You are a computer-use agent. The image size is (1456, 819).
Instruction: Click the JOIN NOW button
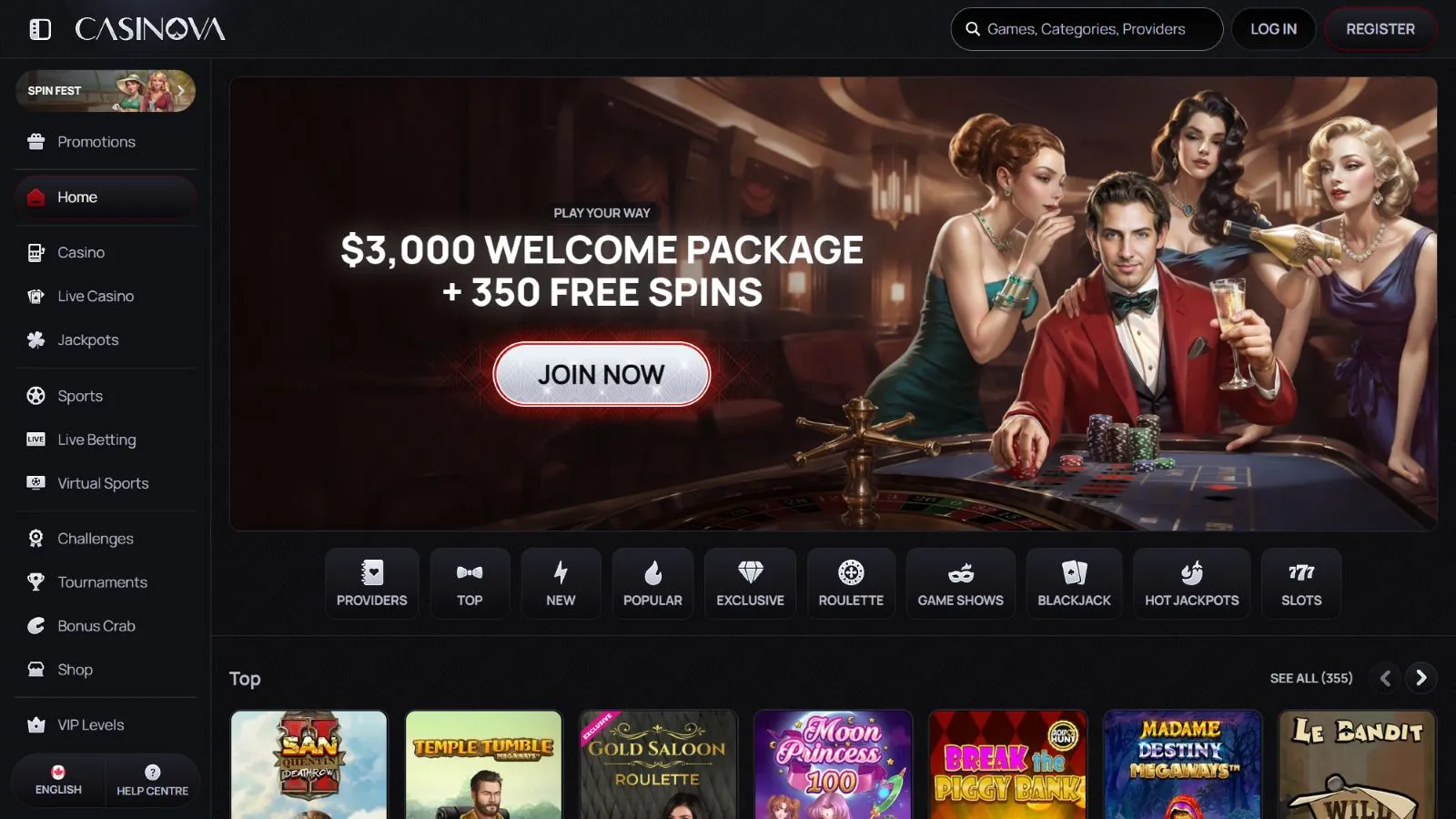602,374
